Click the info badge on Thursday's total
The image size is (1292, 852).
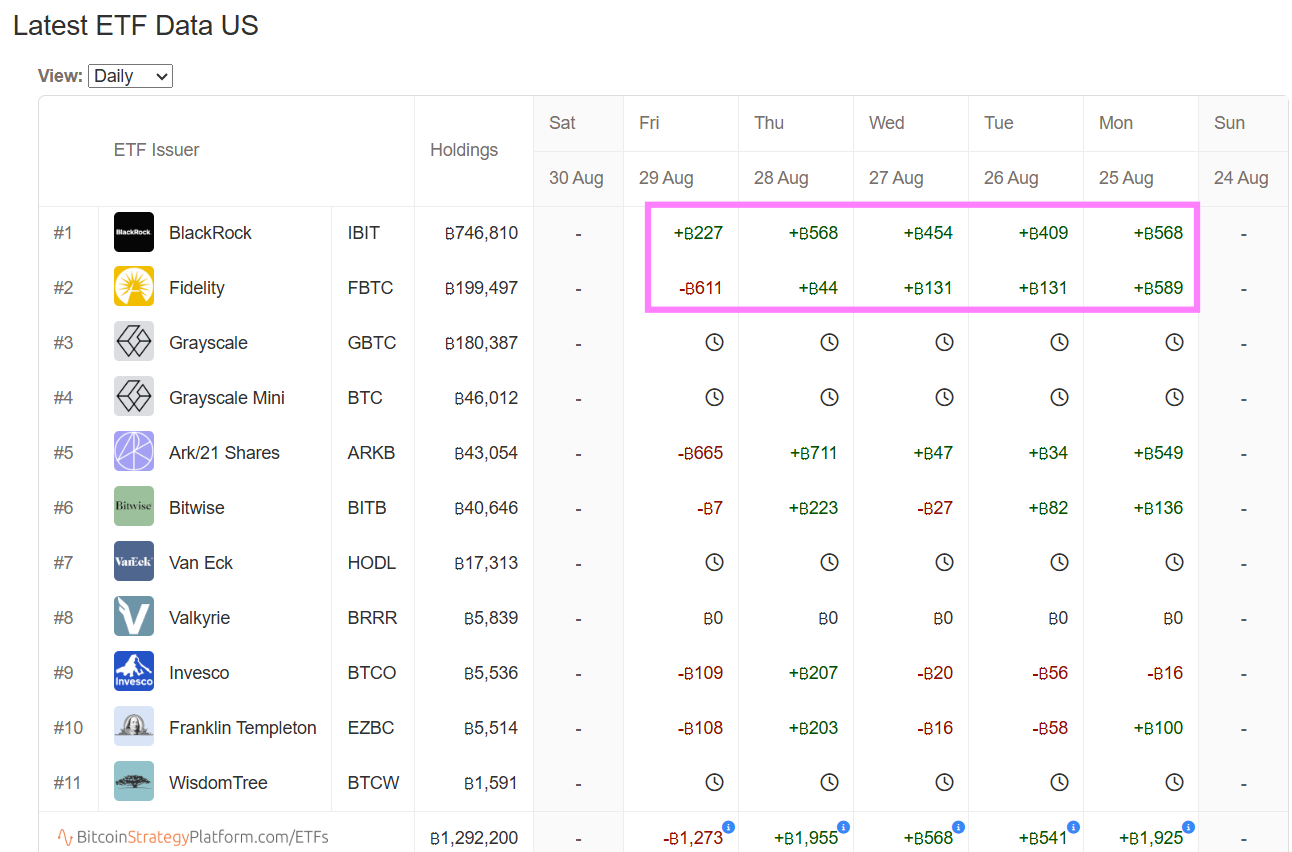tap(843, 827)
